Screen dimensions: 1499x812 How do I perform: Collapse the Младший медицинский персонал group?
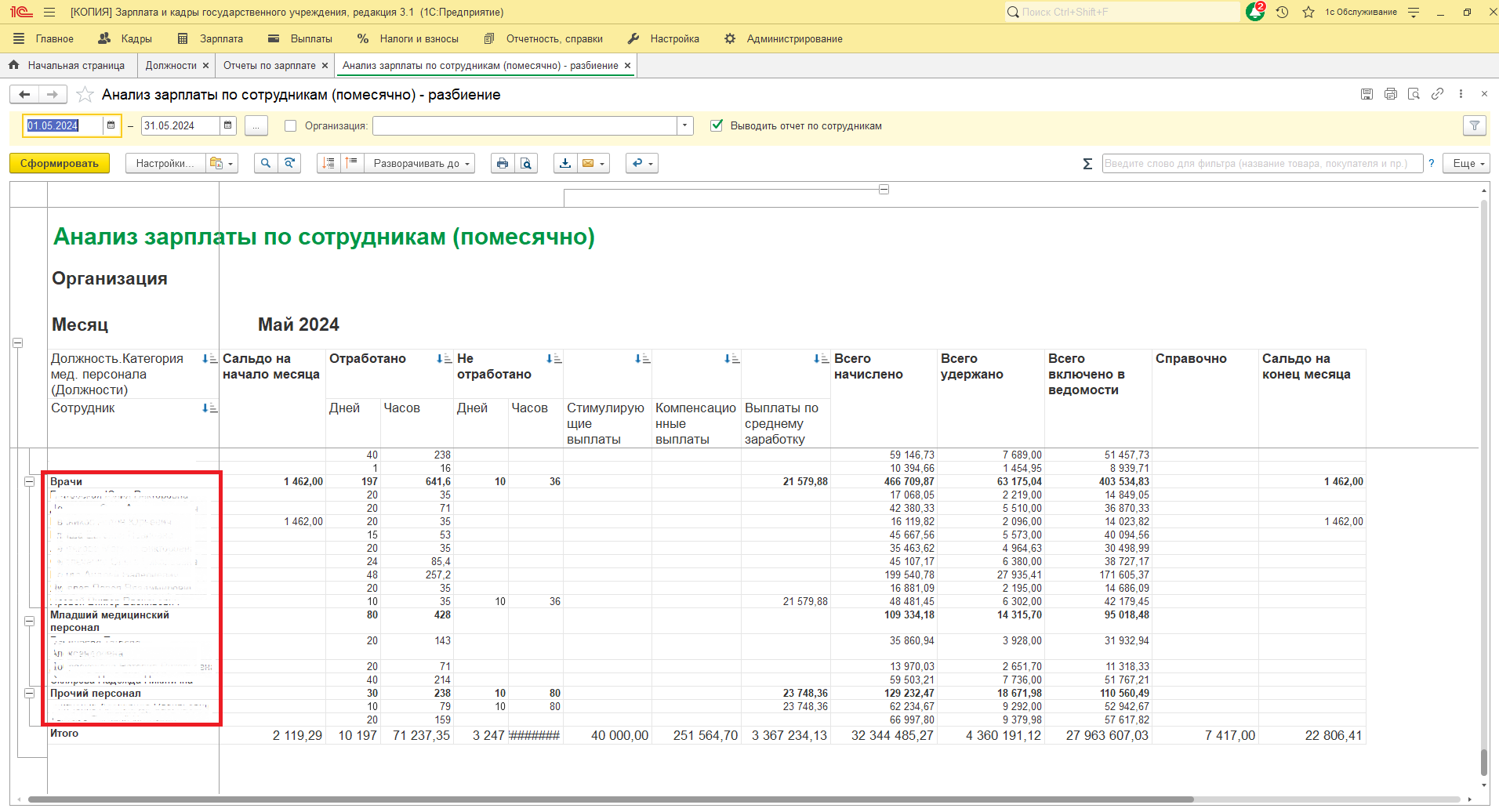(x=30, y=621)
